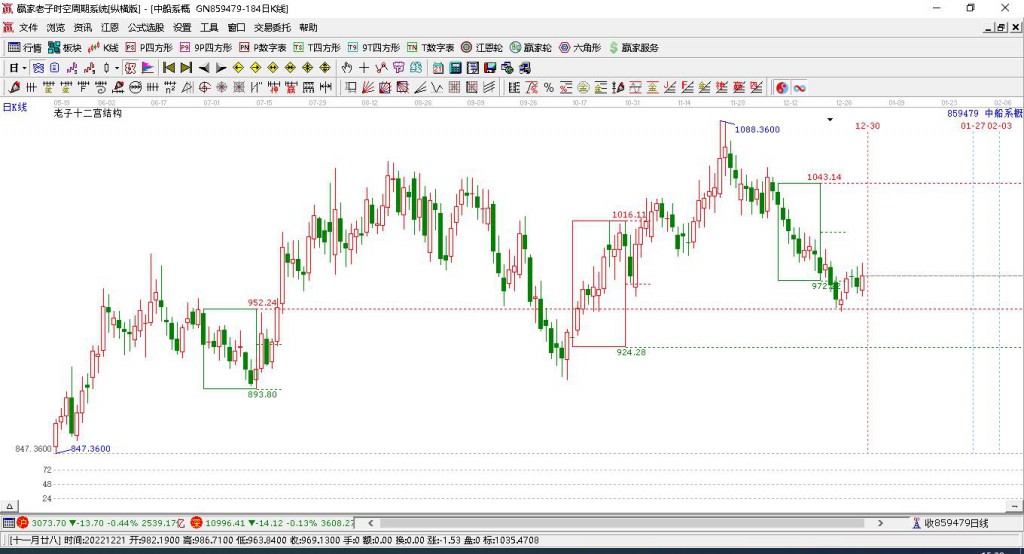Click the infinity loop icon
The image size is (1024, 554).
[x=799, y=88]
